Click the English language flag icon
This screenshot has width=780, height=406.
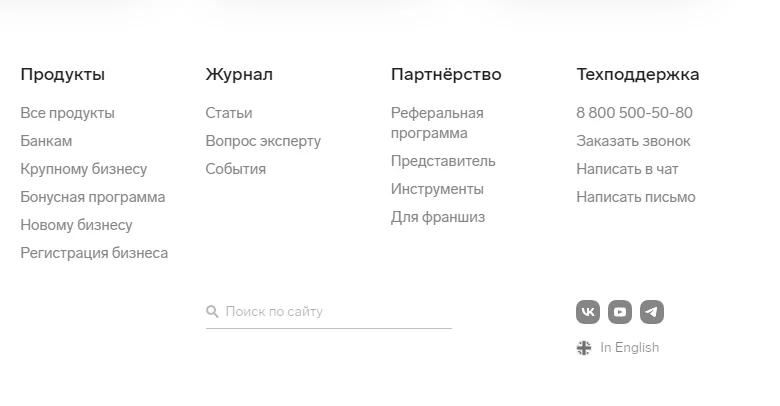point(584,348)
